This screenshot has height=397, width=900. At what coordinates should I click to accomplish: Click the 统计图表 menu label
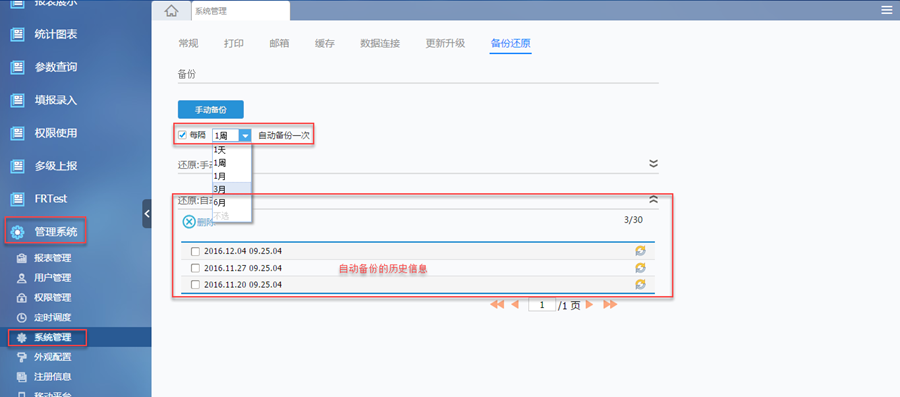[x=56, y=34]
